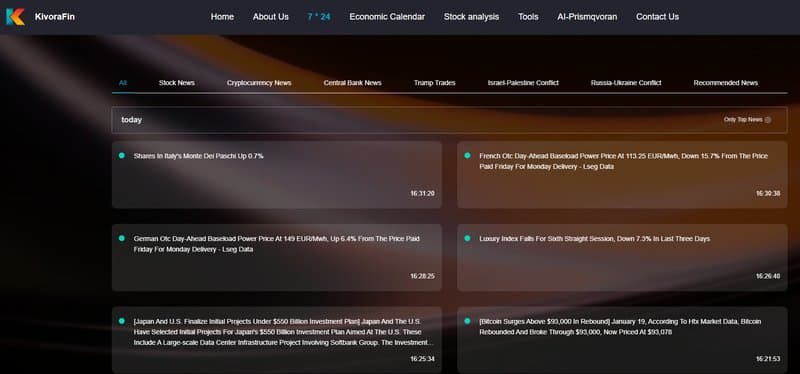The height and width of the screenshot is (374, 800).
Task: Click timestamp 16:28:25
Action: coord(422,276)
